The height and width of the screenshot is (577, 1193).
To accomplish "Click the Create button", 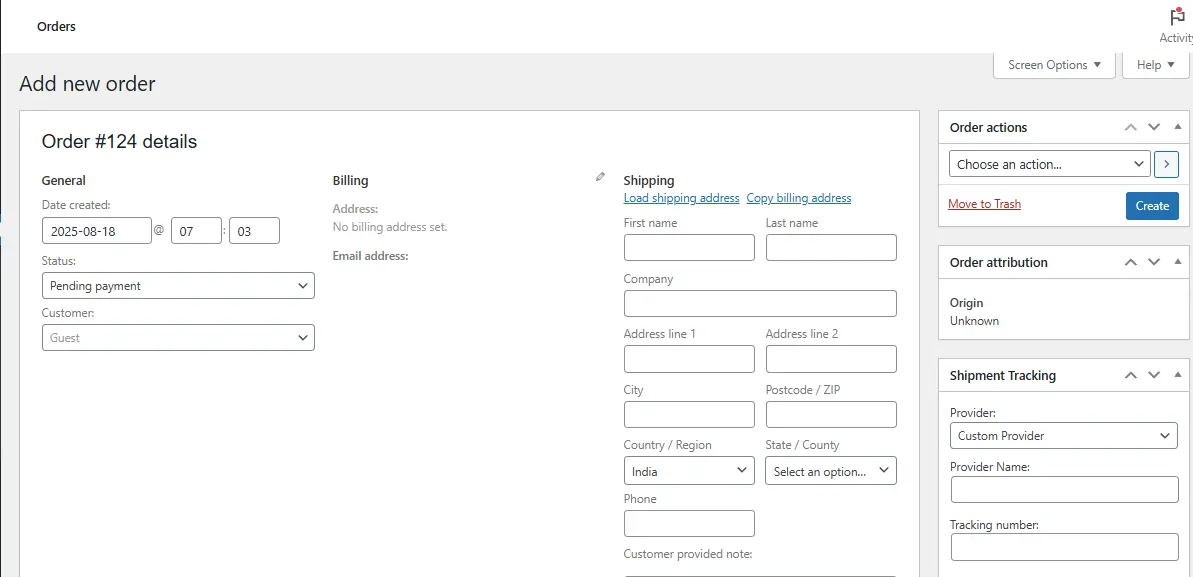I will (x=1152, y=205).
